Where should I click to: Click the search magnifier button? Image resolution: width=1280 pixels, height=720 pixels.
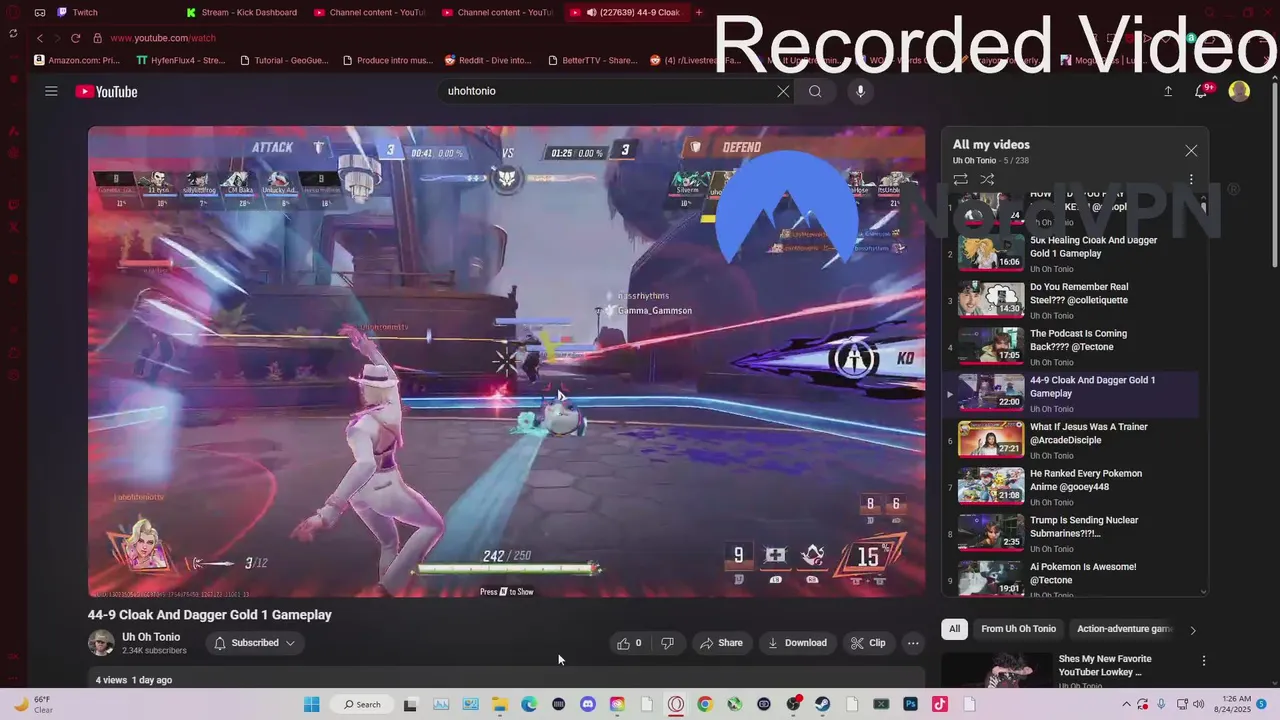[815, 91]
